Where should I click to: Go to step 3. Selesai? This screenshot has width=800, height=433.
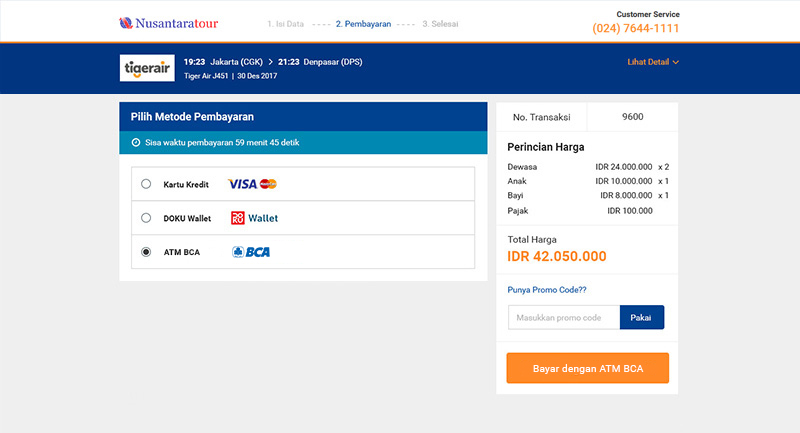pos(440,24)
